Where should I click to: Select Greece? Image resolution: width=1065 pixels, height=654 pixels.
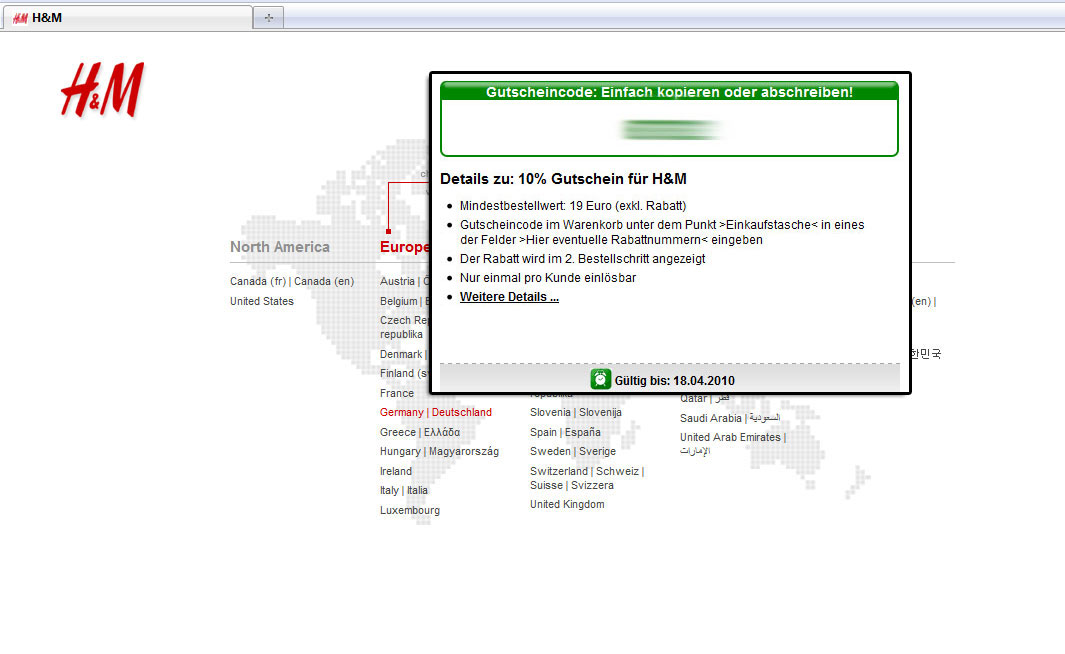point(398,432)
